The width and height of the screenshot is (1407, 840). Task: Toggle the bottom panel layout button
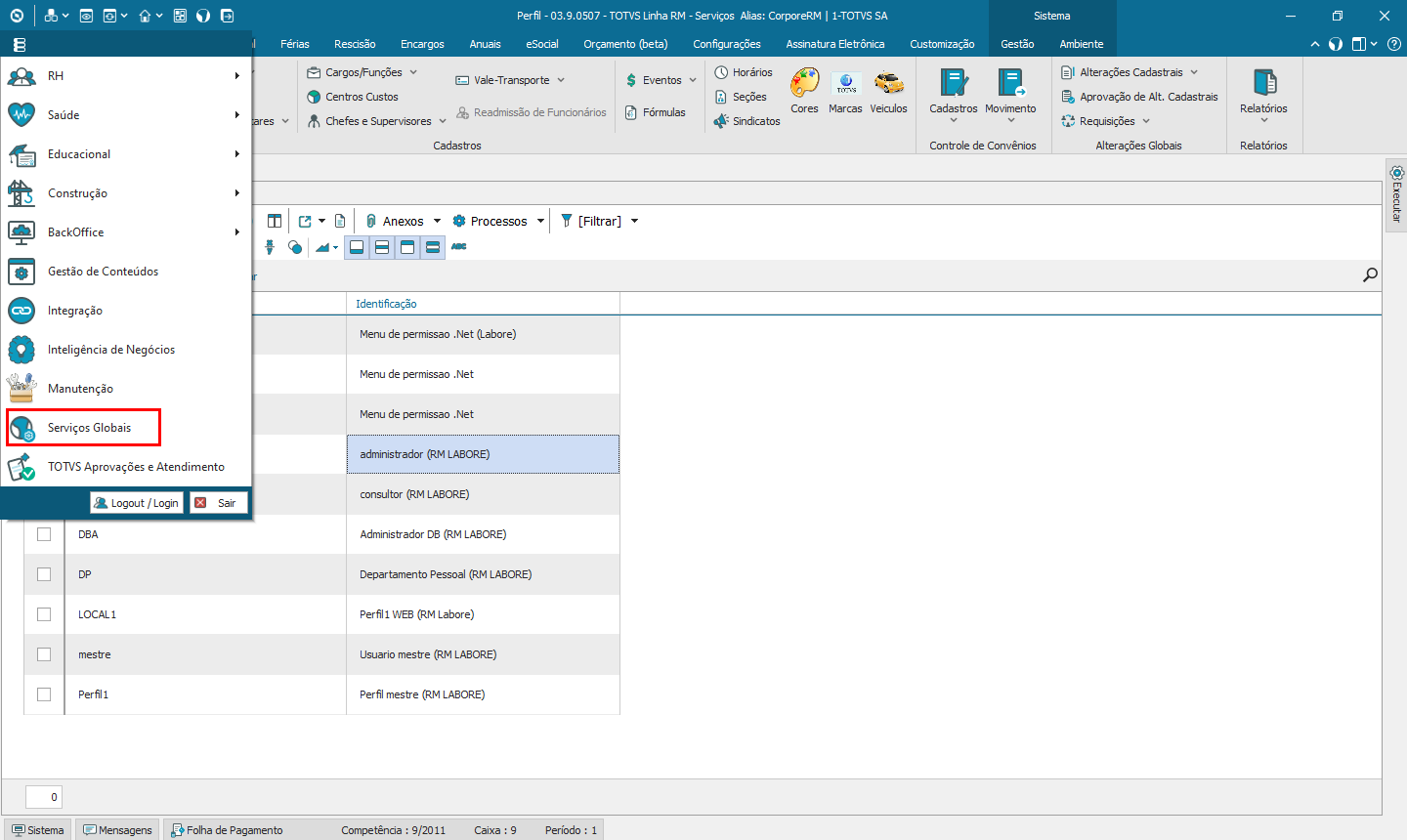tap(357, 247)
